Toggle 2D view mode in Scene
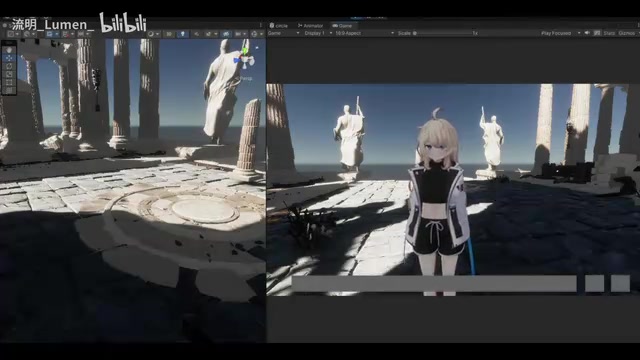Screen dimensions: 640x360 169,34
